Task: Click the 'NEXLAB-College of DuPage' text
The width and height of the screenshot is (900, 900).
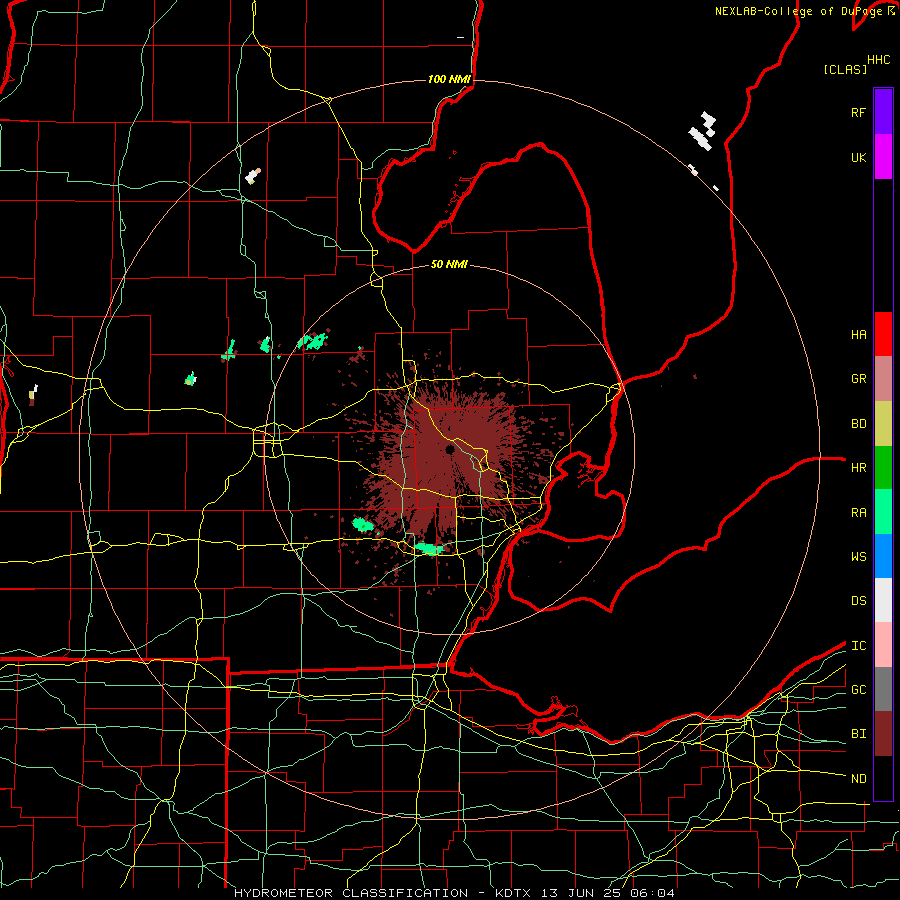Action: [x=800, y=11]
